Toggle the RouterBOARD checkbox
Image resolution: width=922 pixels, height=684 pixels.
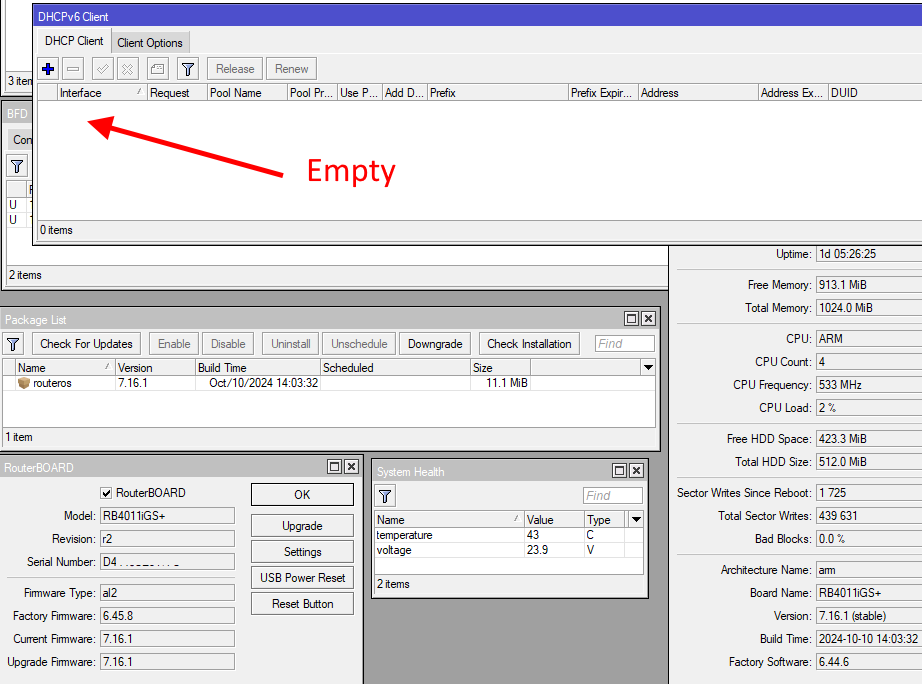[106, 493]
